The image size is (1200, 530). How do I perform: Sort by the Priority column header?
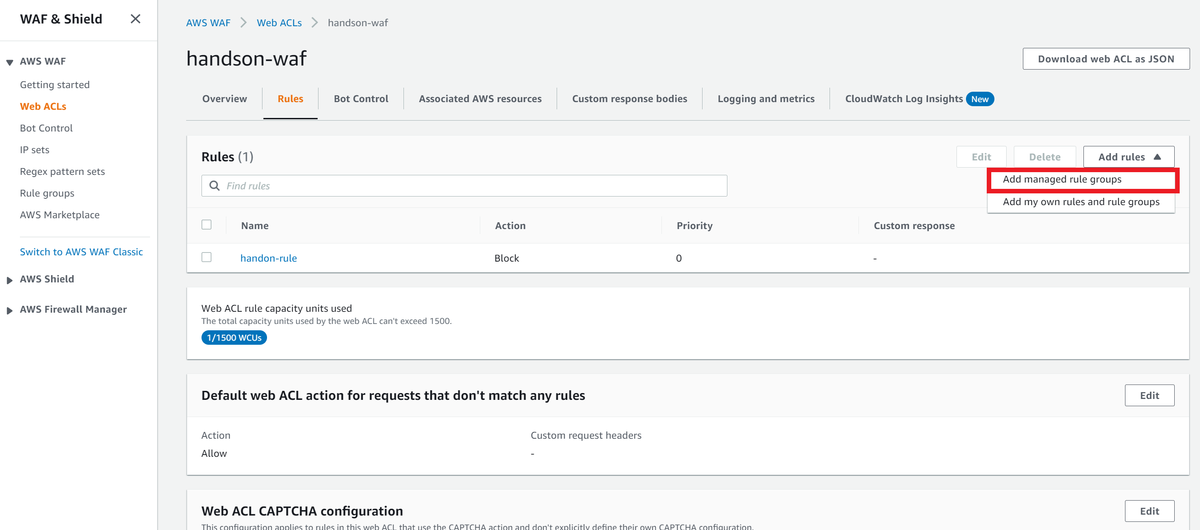(694, 226)
